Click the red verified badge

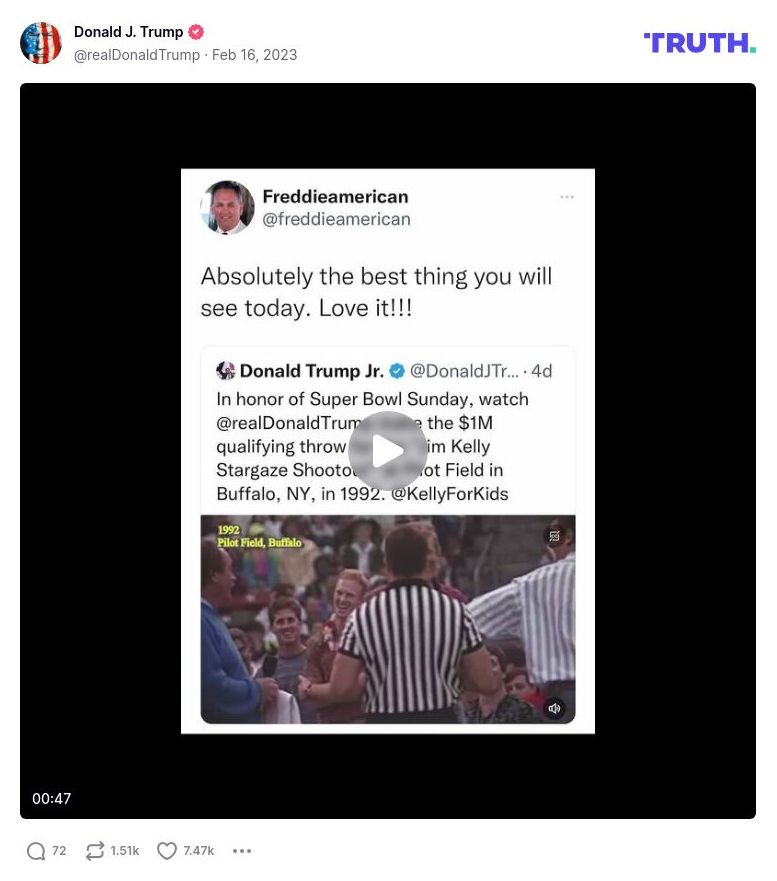[x=196, y=32]
